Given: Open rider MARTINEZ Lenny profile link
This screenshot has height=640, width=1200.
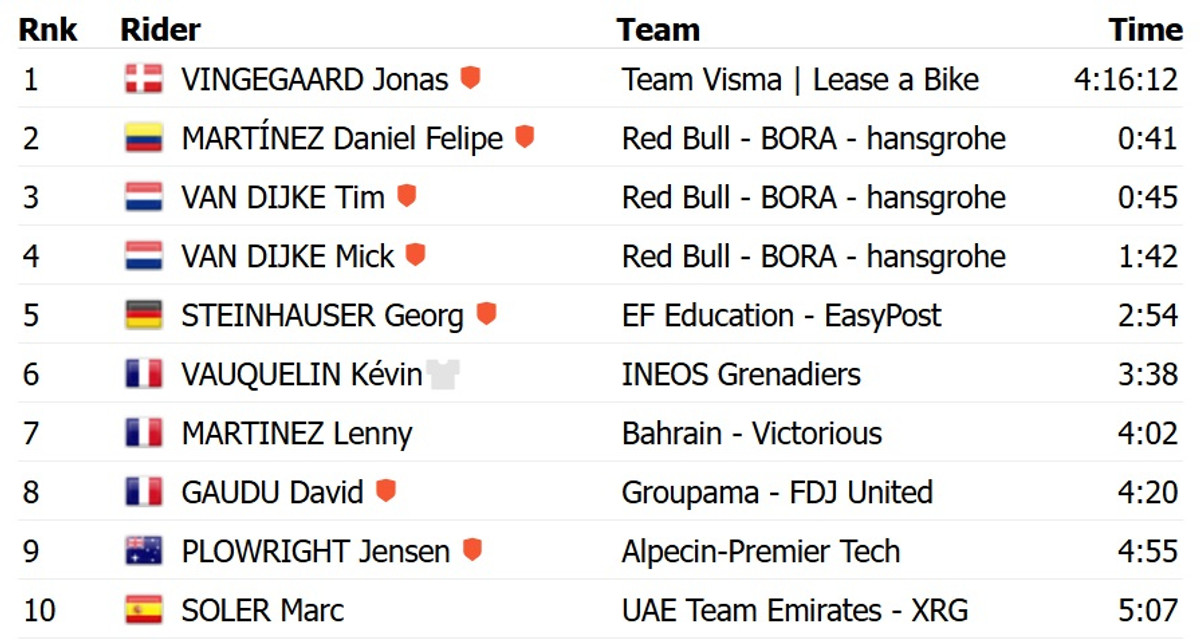Looking at the screenshot, I should point(296,434).
